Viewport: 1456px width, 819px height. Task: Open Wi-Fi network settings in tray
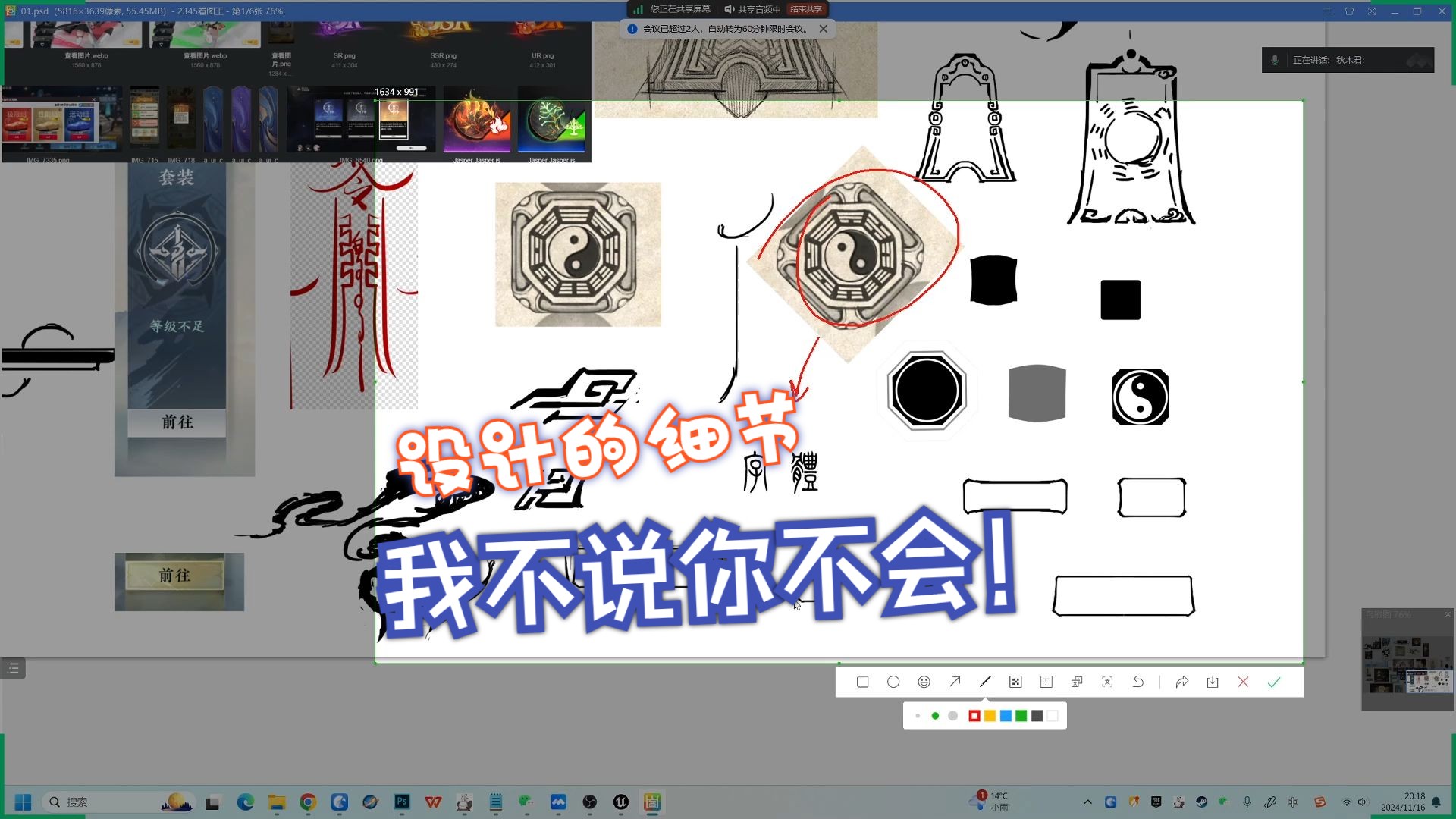[1347, 802]
